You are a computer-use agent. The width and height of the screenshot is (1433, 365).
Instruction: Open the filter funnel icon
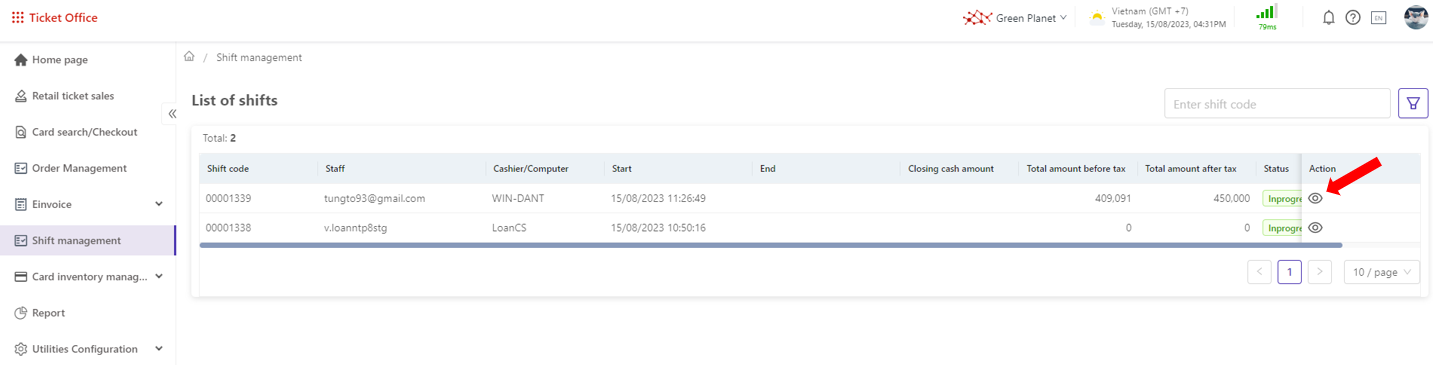pyautogui.click(x=1413, y=103)
